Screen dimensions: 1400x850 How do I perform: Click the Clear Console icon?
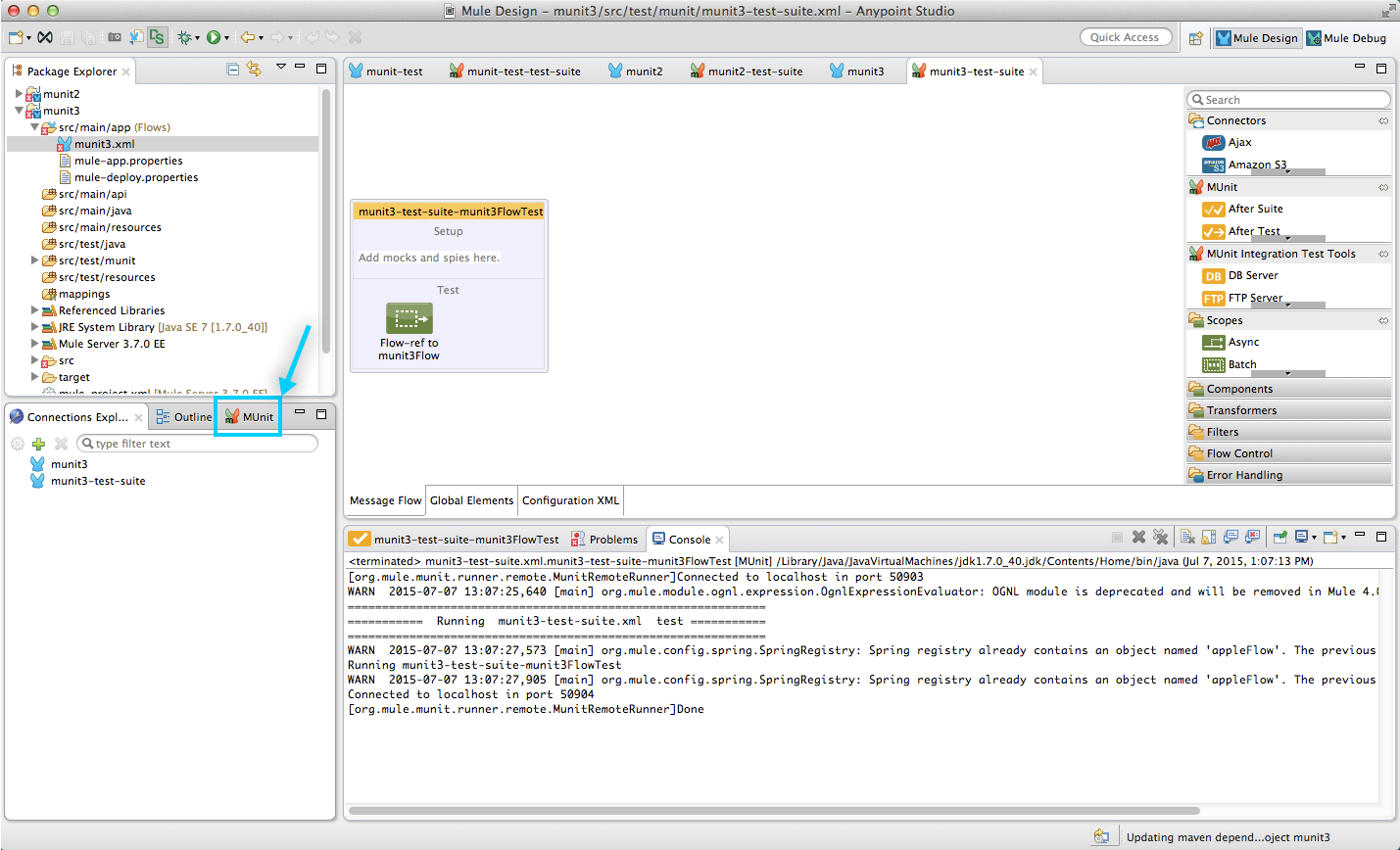(x=1187, y=538)
